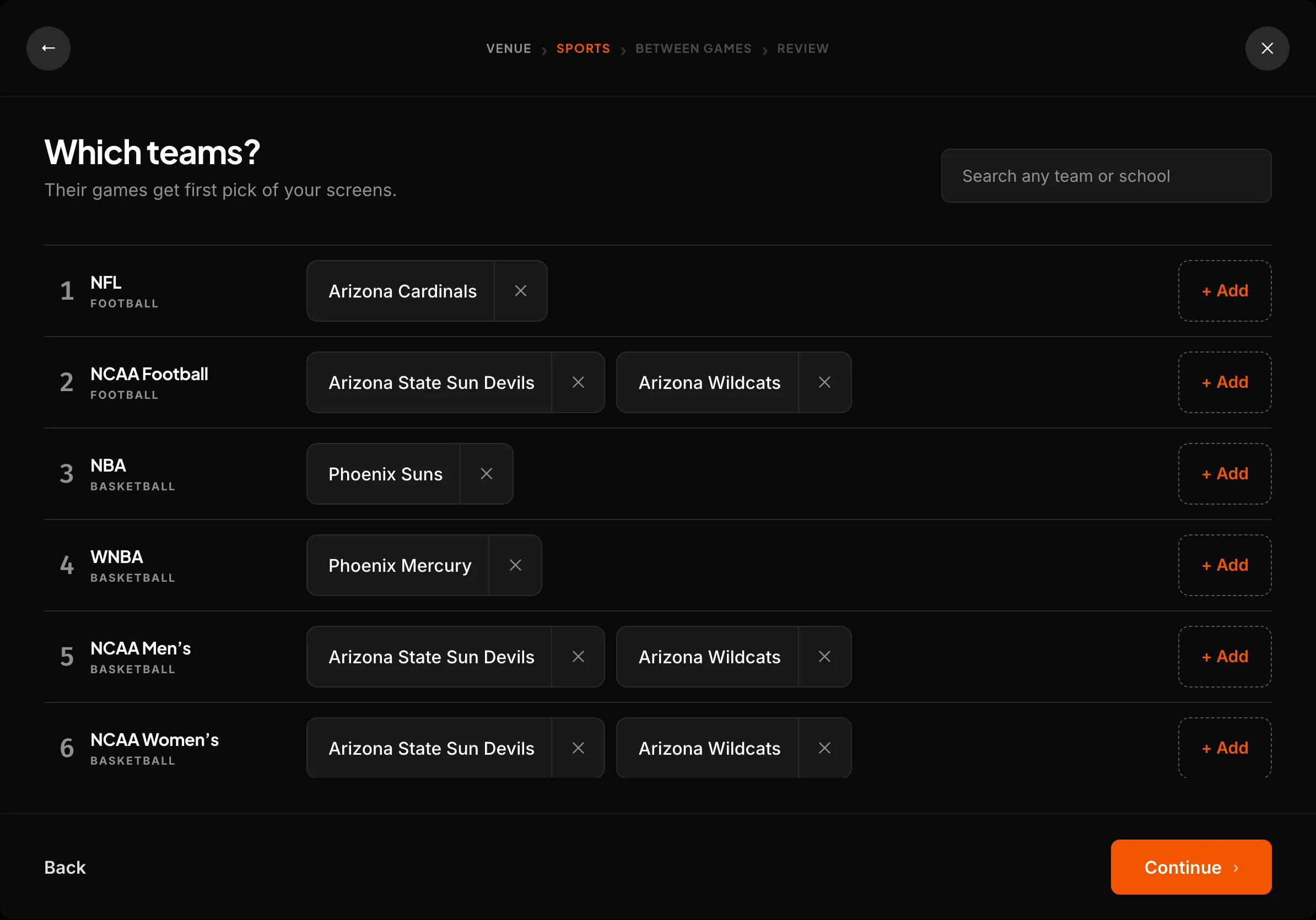The height and width of the screenshot is (920, 1316).
Task: Remove Arizona Wildcats from NCAA Football
Action: [824, 382]
